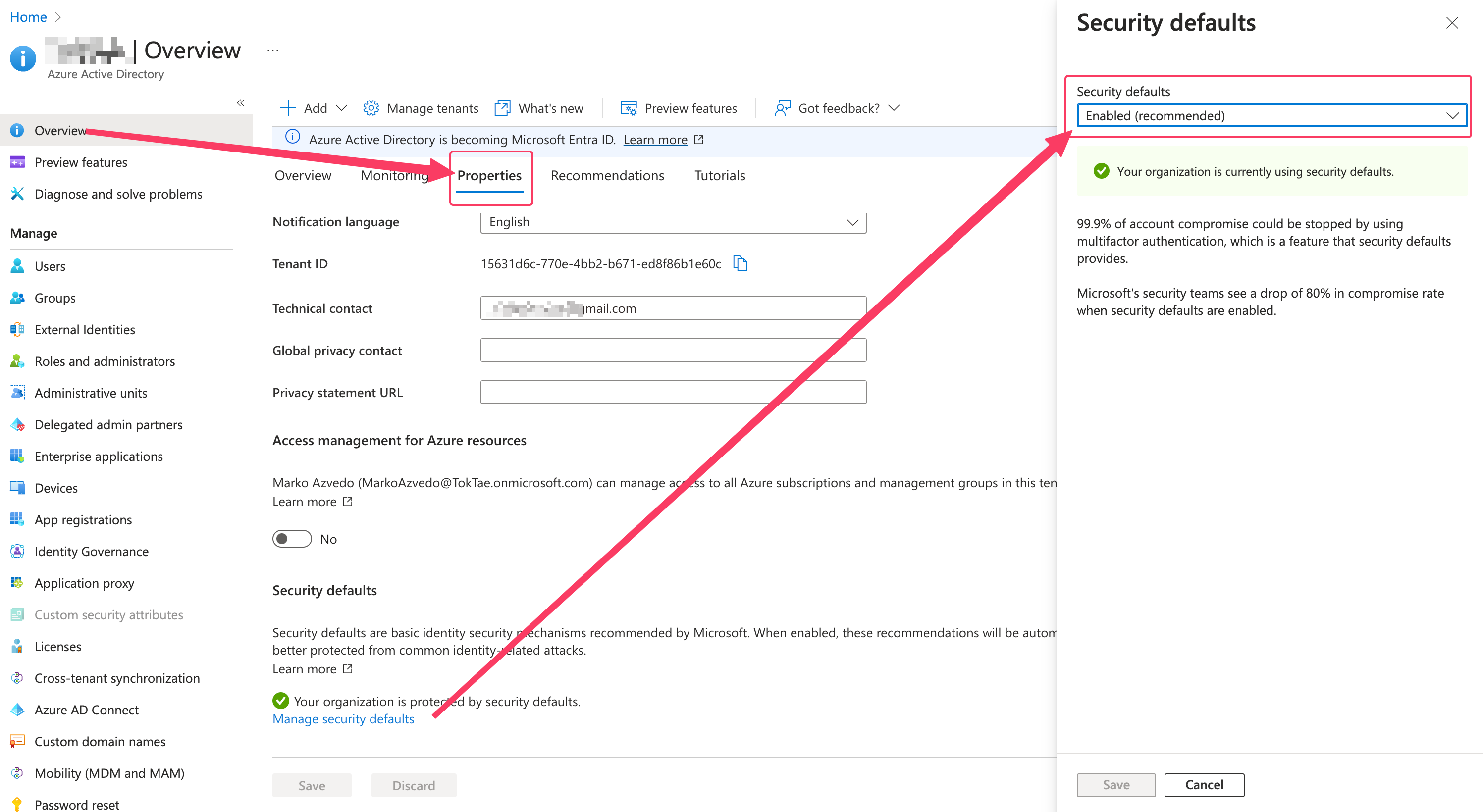Switch to the Tutorials tab
Image resolution: width=1483 pixels, height=812 pixels.
coord(719,175)
